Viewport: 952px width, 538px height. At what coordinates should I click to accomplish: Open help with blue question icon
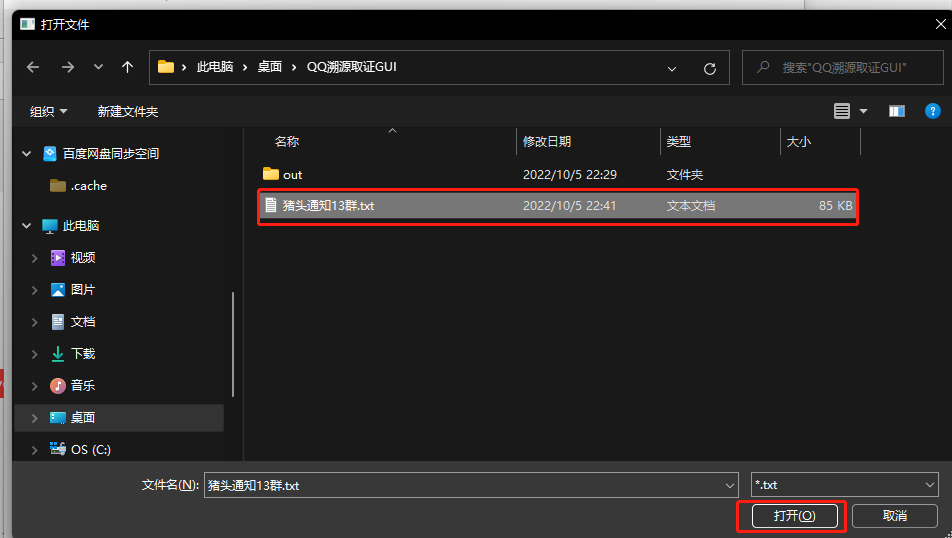click(933, 111)
